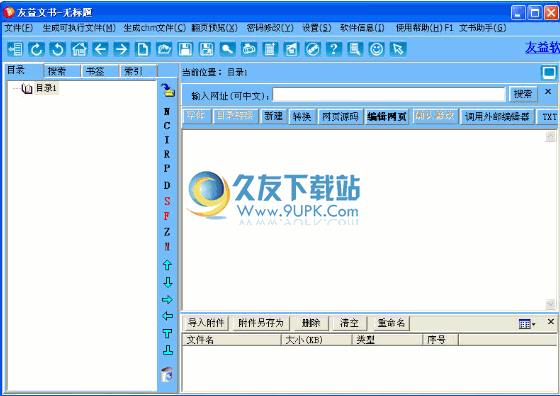Click 网页源码 button
The width and height of the screenshot is (560, 396).
340,116
